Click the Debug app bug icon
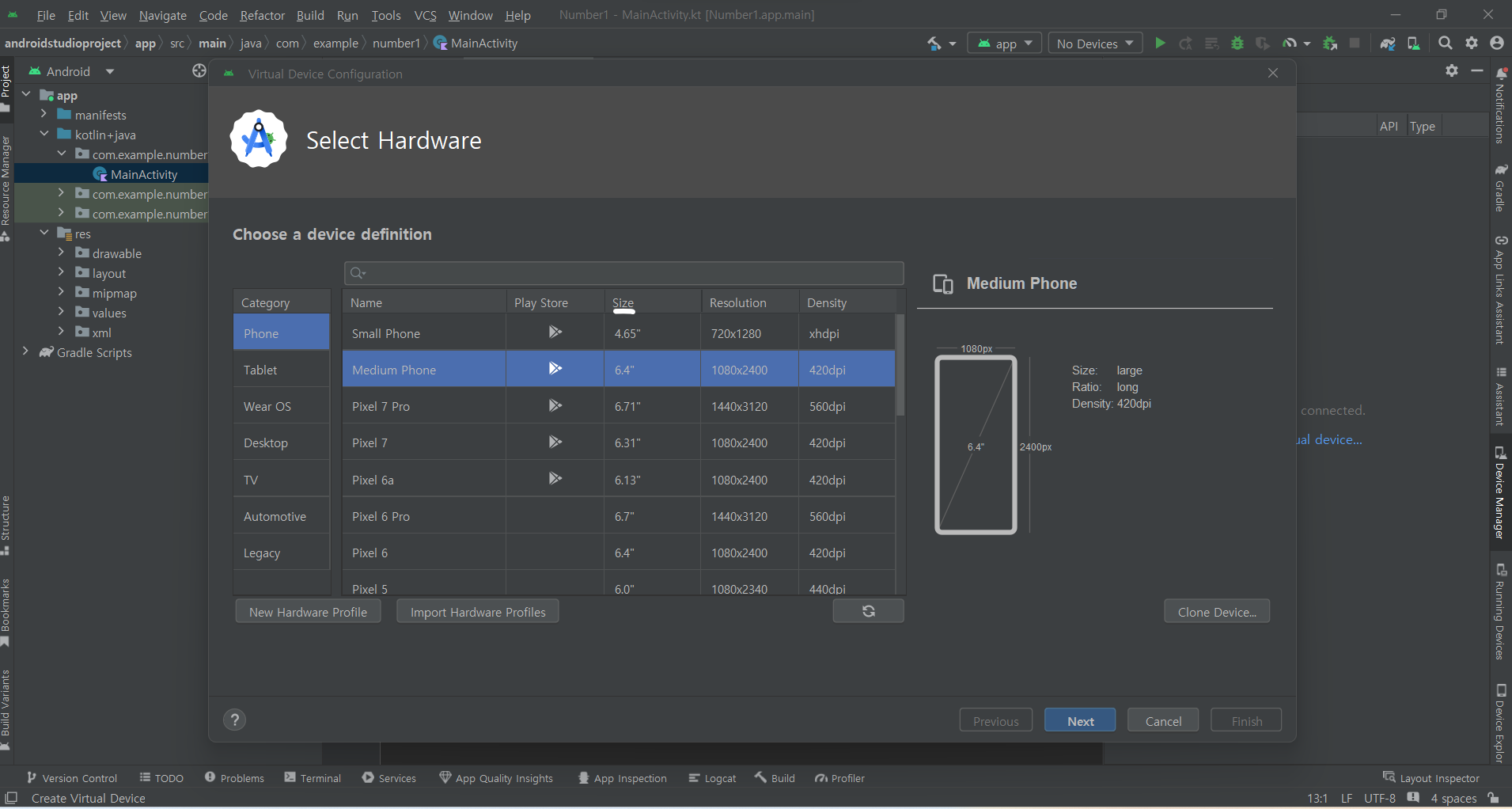 1237,44
